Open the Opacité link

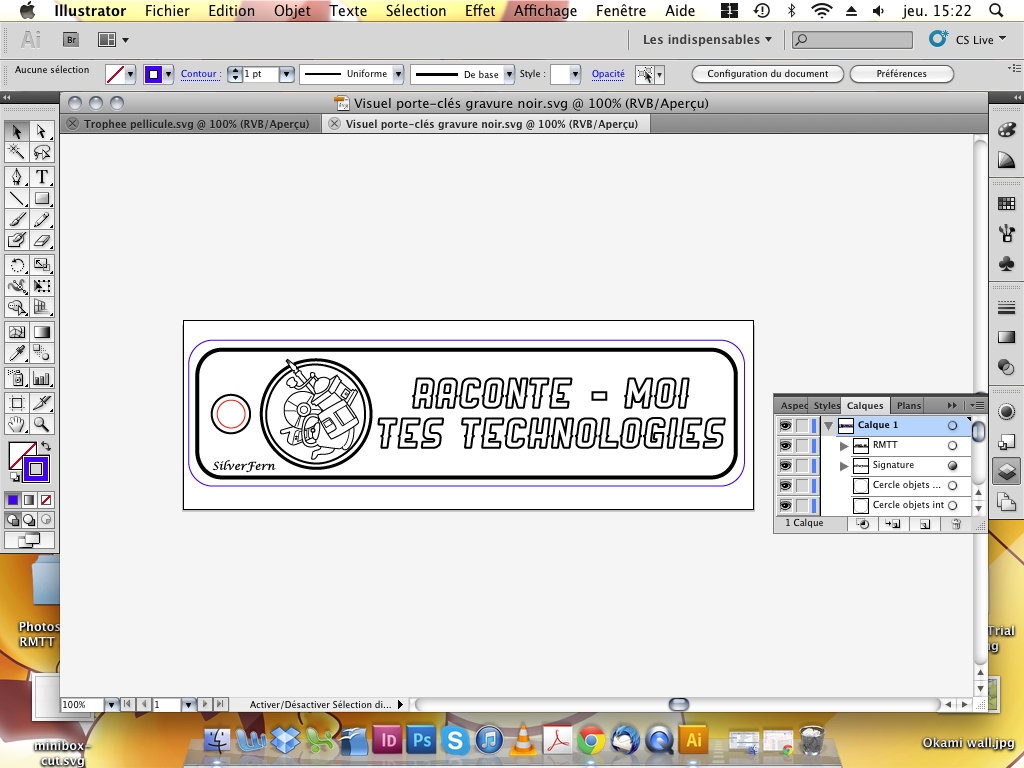coord(608,74)
